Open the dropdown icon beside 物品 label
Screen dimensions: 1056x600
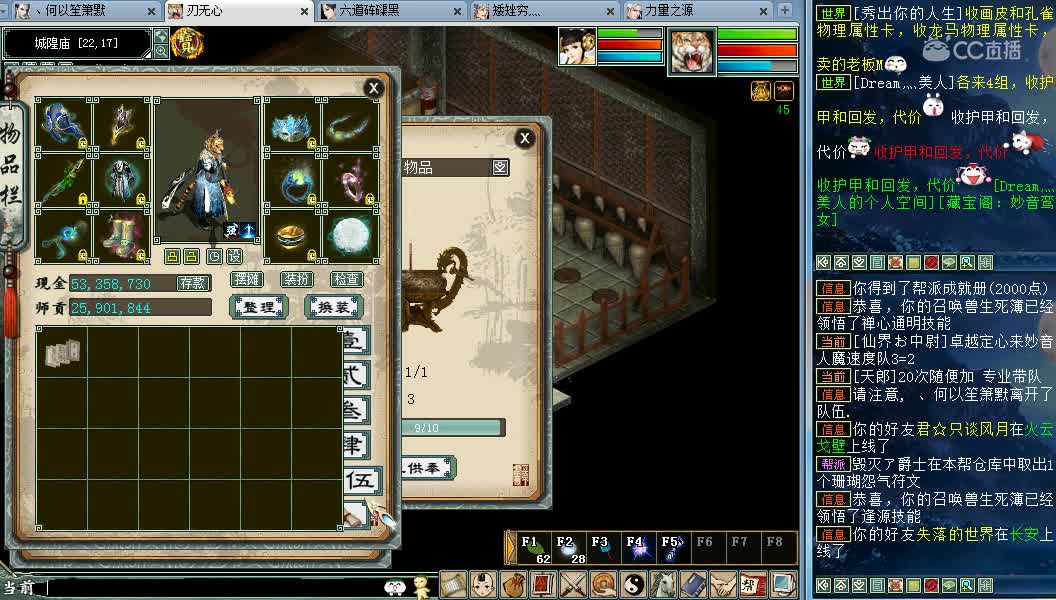pos(500,167)
